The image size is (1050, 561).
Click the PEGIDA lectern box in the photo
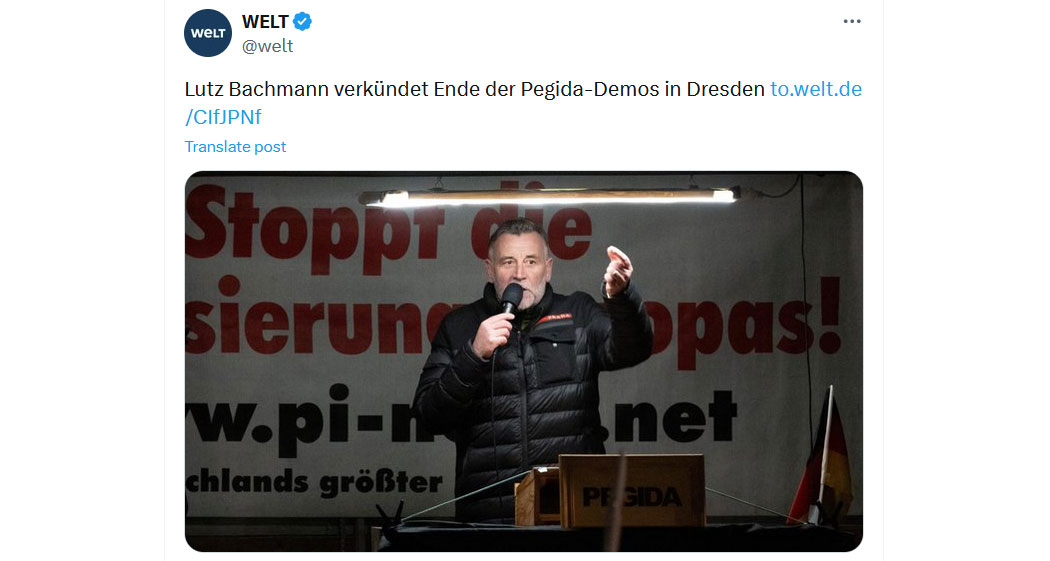point(631,491)
